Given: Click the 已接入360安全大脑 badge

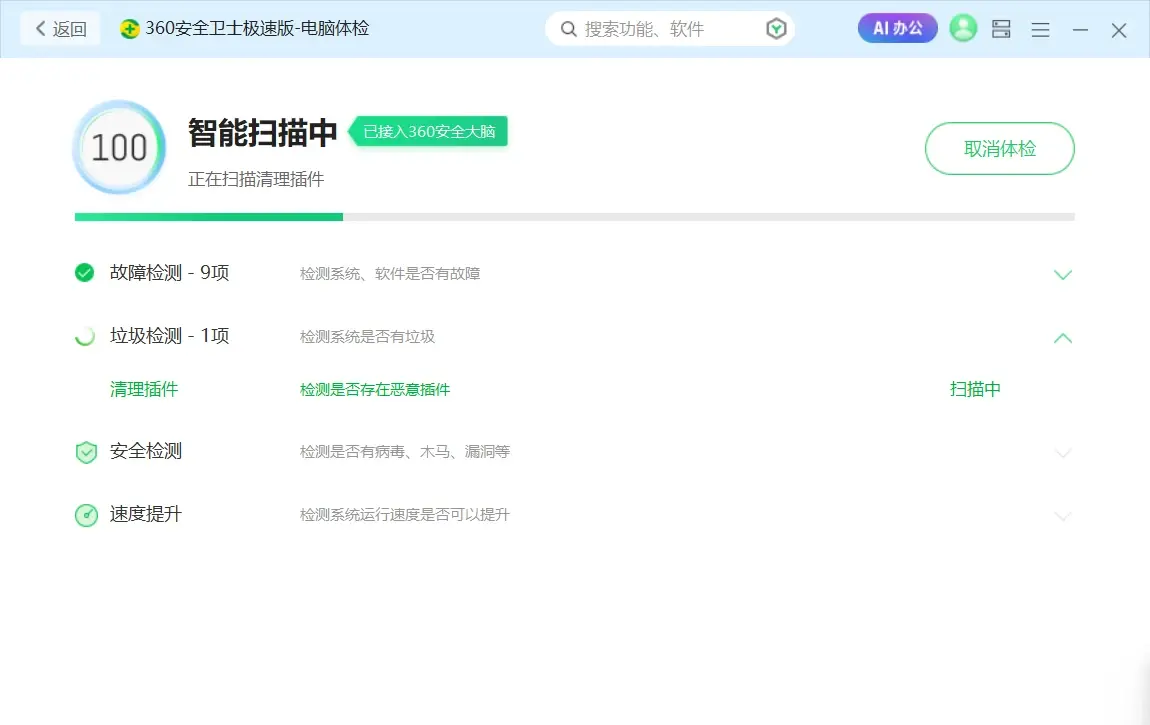Looking at the screenshot, I should [x=428, y=132].
